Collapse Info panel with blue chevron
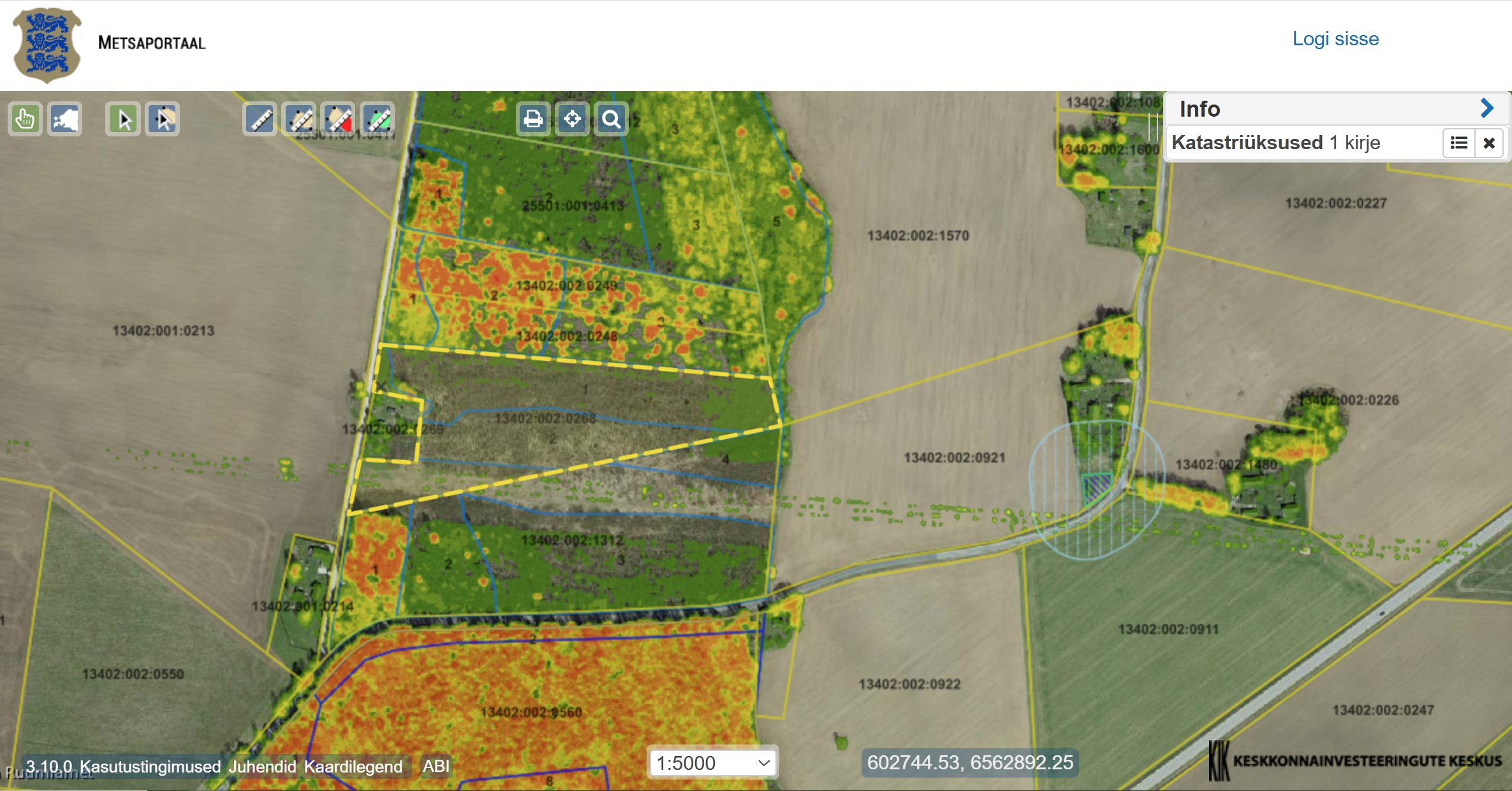 [1486, 108]
